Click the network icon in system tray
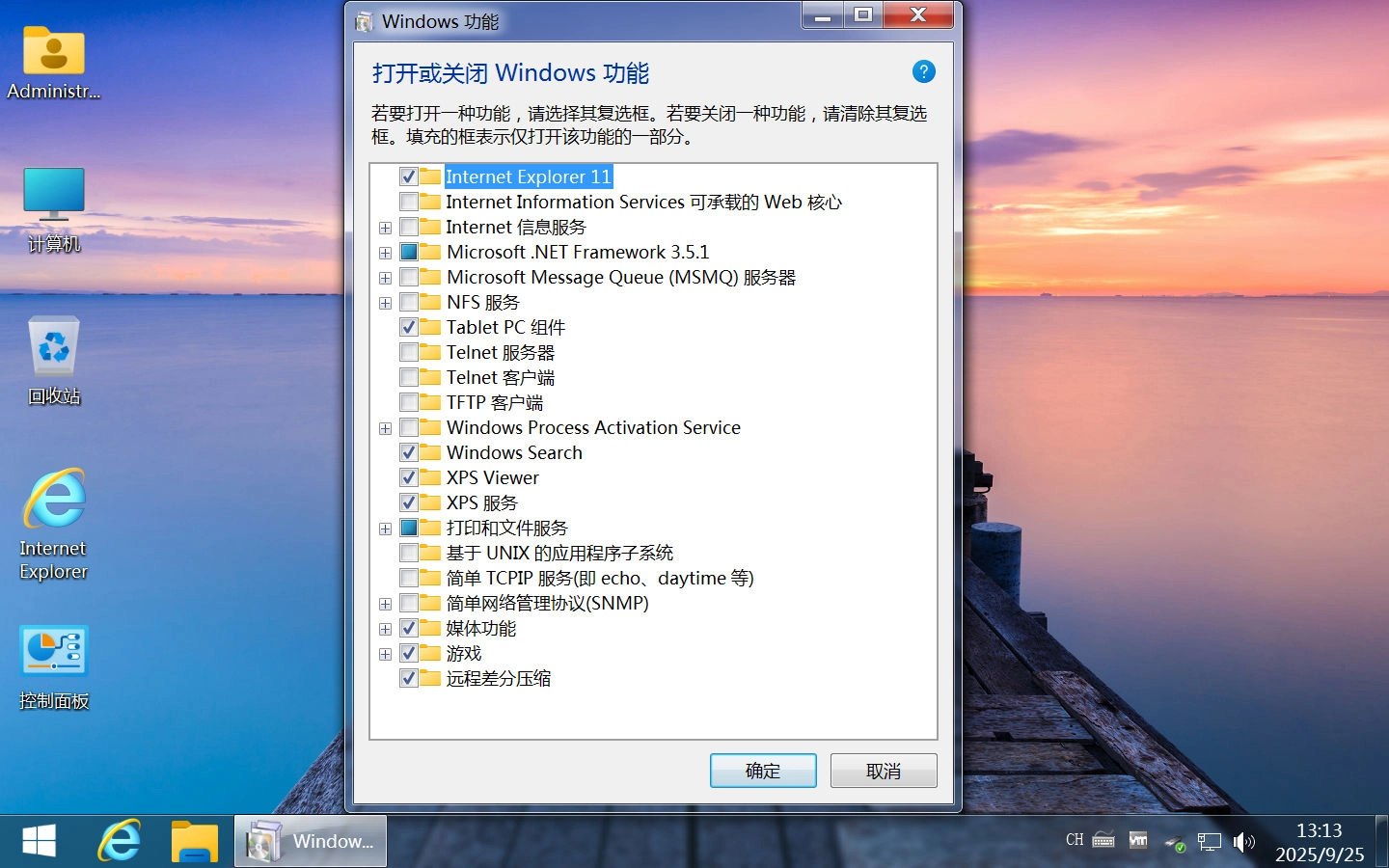The image size is (1389, 868). 1209,841
